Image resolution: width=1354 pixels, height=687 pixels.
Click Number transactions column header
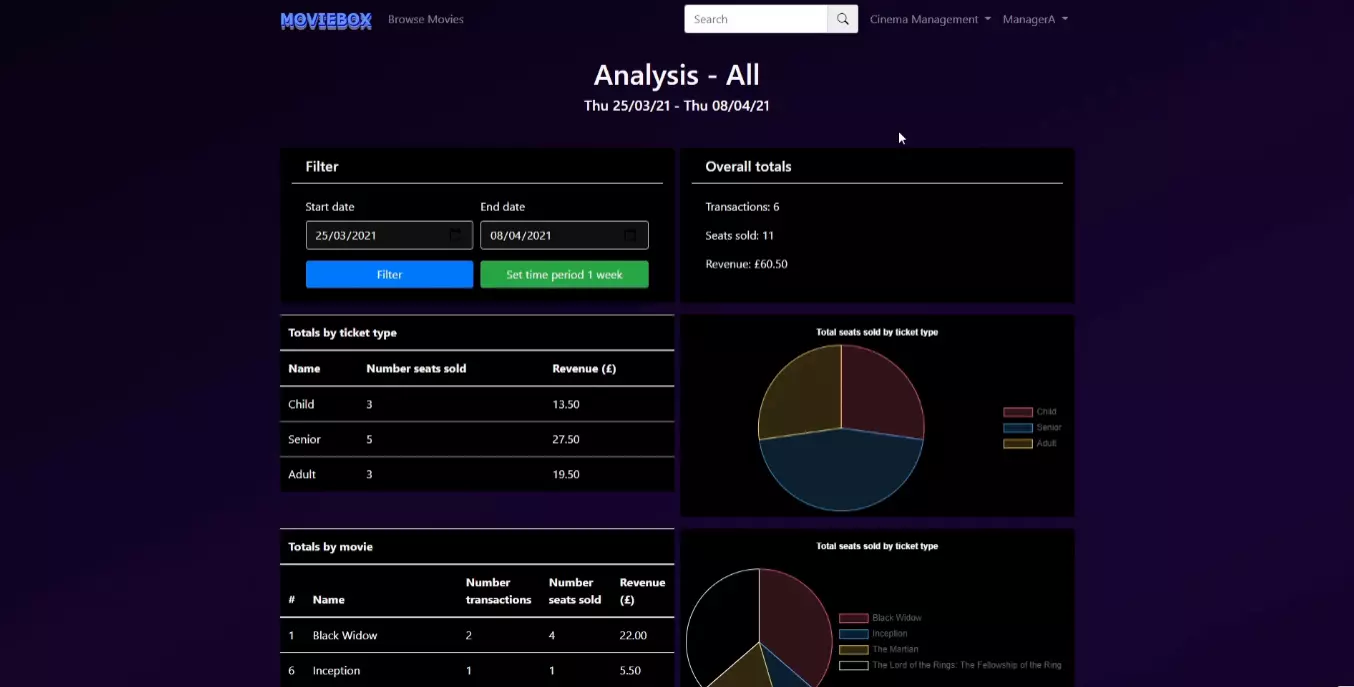[498, 591]
